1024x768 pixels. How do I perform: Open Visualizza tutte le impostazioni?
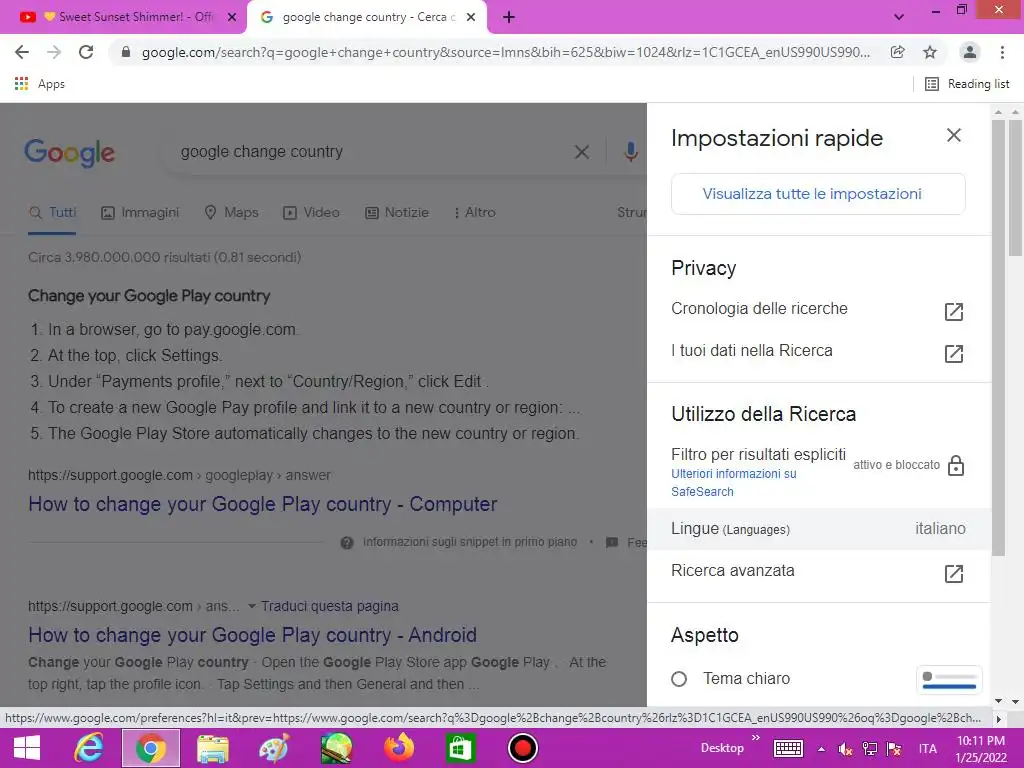click(818, 194)
